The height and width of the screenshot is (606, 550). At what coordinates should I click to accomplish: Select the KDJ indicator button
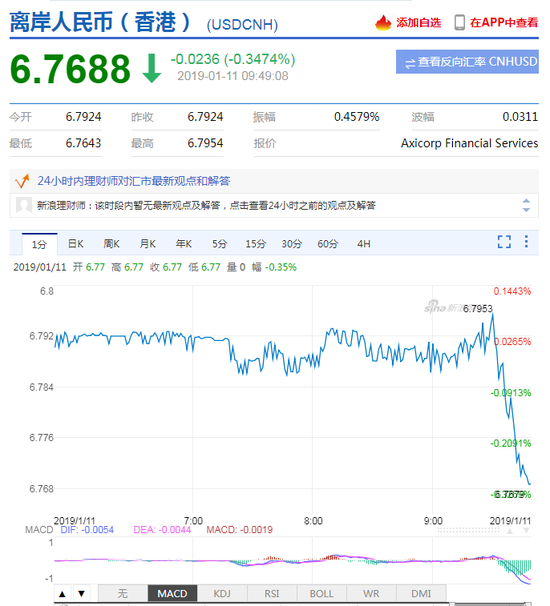click(222, 593)
